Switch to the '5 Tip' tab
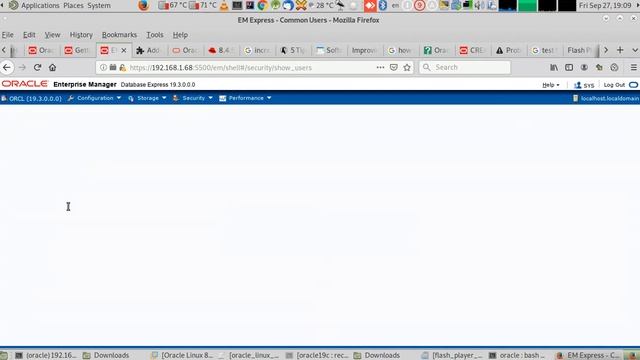The width and height of the screenshot is (640, 360). [x=293, y=50]
